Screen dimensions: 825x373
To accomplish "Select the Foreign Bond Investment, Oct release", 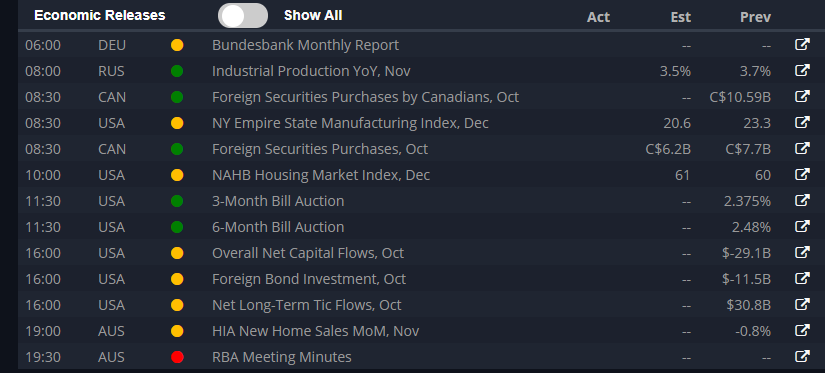I will click(x=421, y=279).
